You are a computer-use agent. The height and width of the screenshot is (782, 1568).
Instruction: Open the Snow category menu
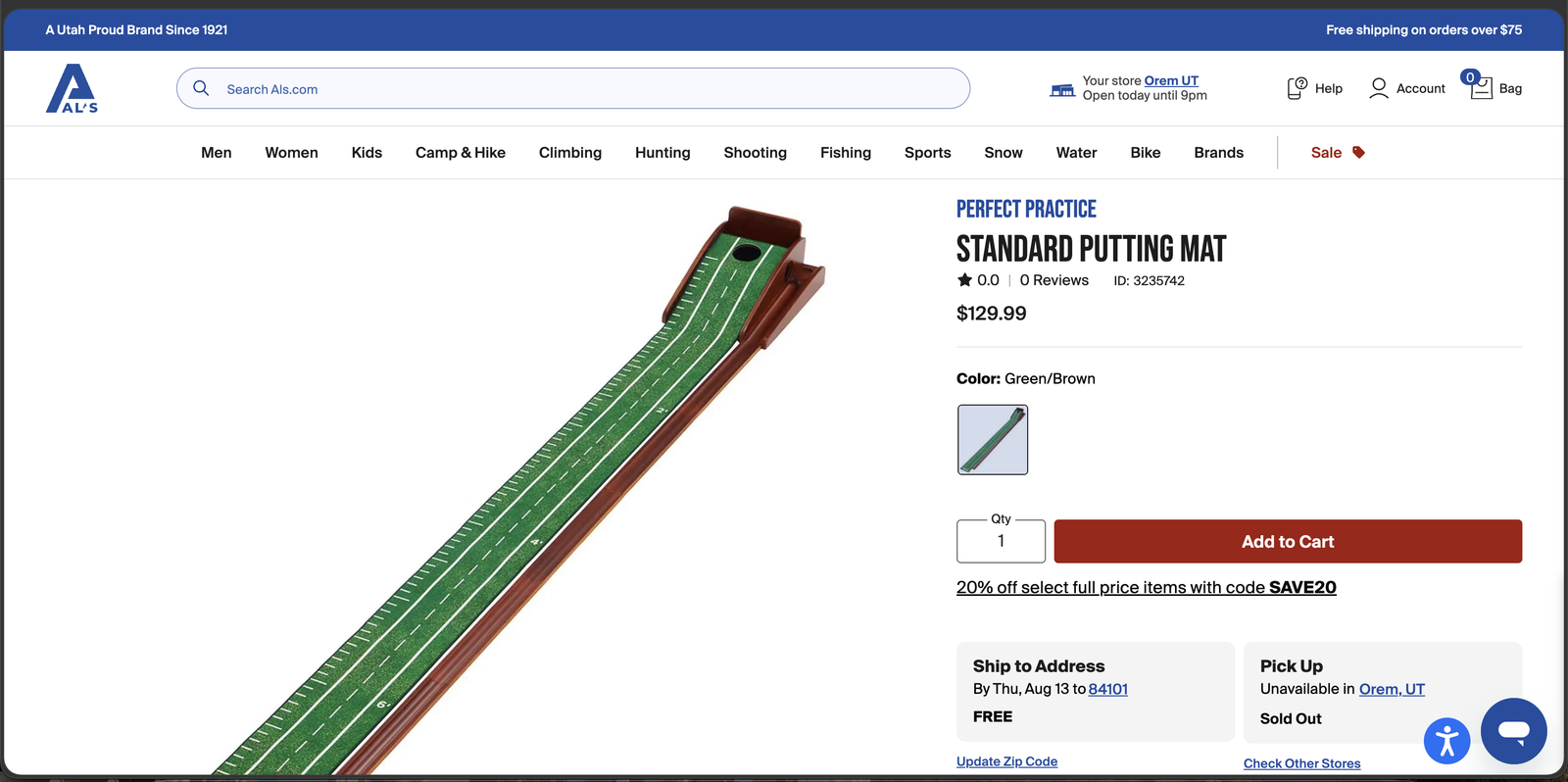(x=1004, y=152)
